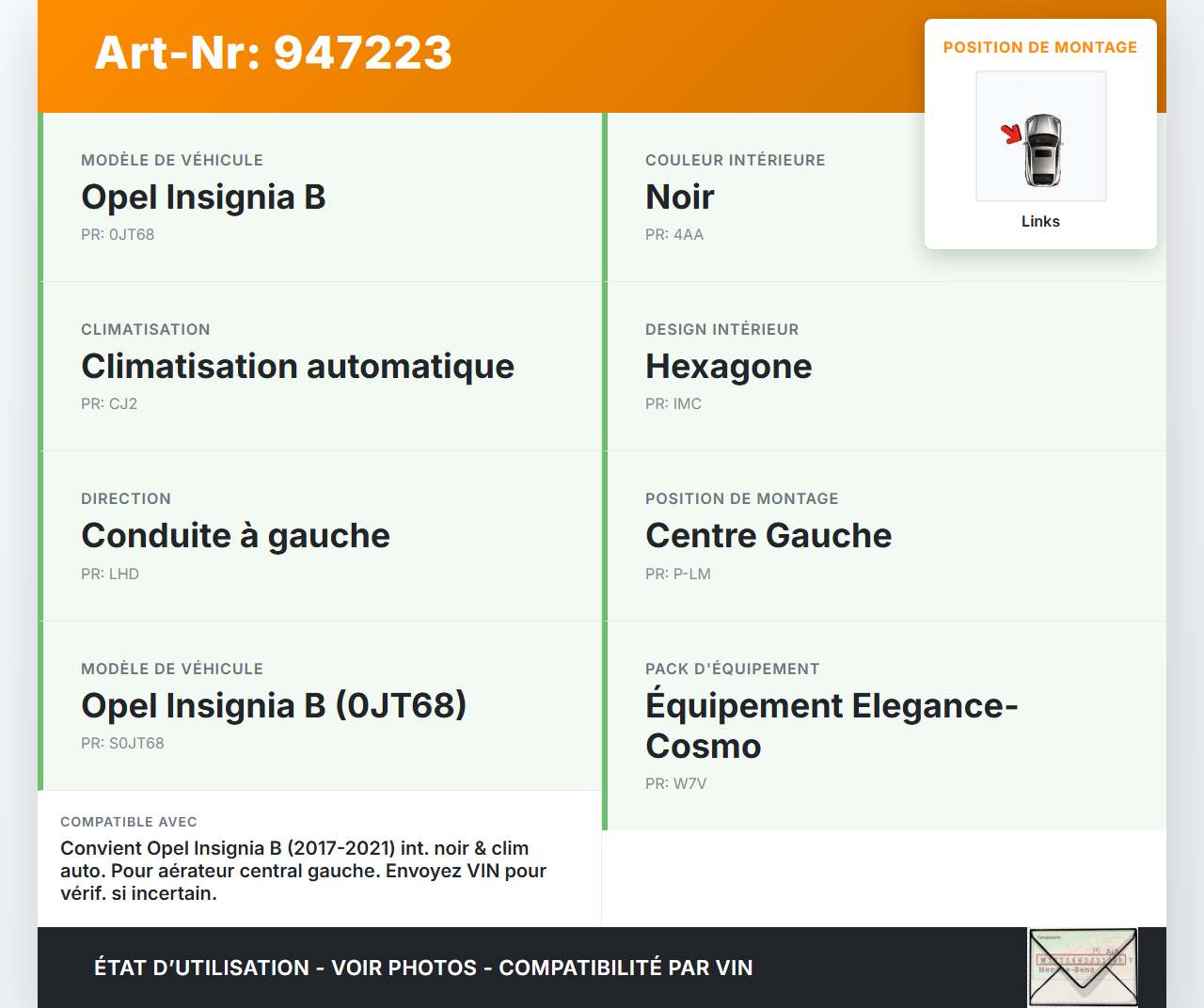Click the Voir Photos link

click(402, 967)
